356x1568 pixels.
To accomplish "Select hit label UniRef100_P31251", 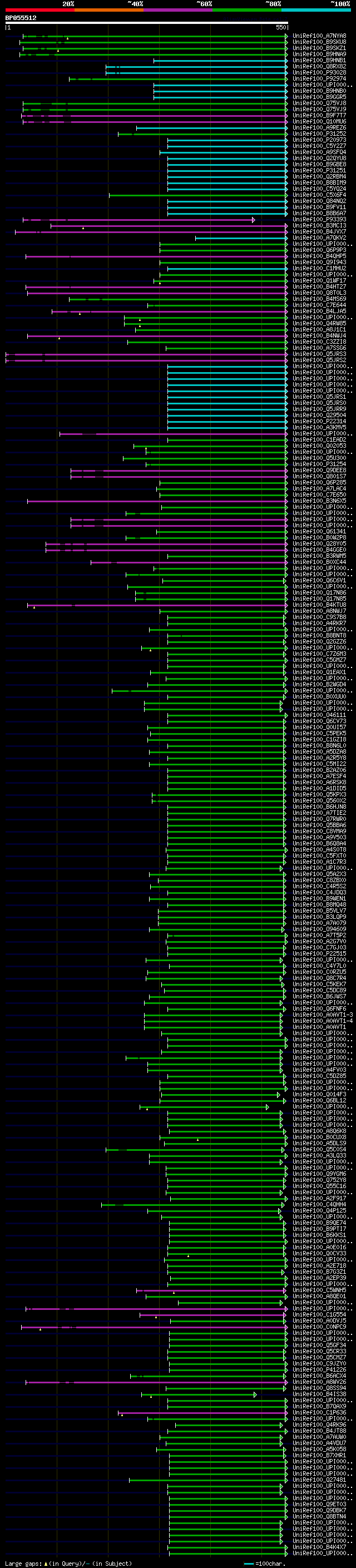I will click(319, 170).
